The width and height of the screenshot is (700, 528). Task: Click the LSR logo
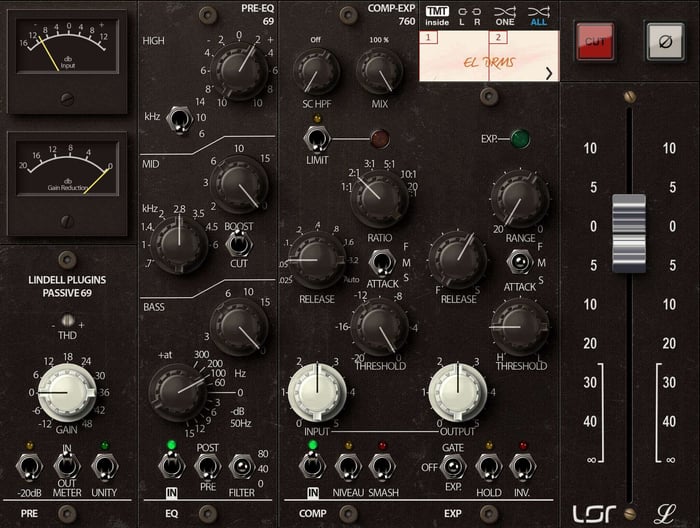pyautogui.click(x=594, y=514)
